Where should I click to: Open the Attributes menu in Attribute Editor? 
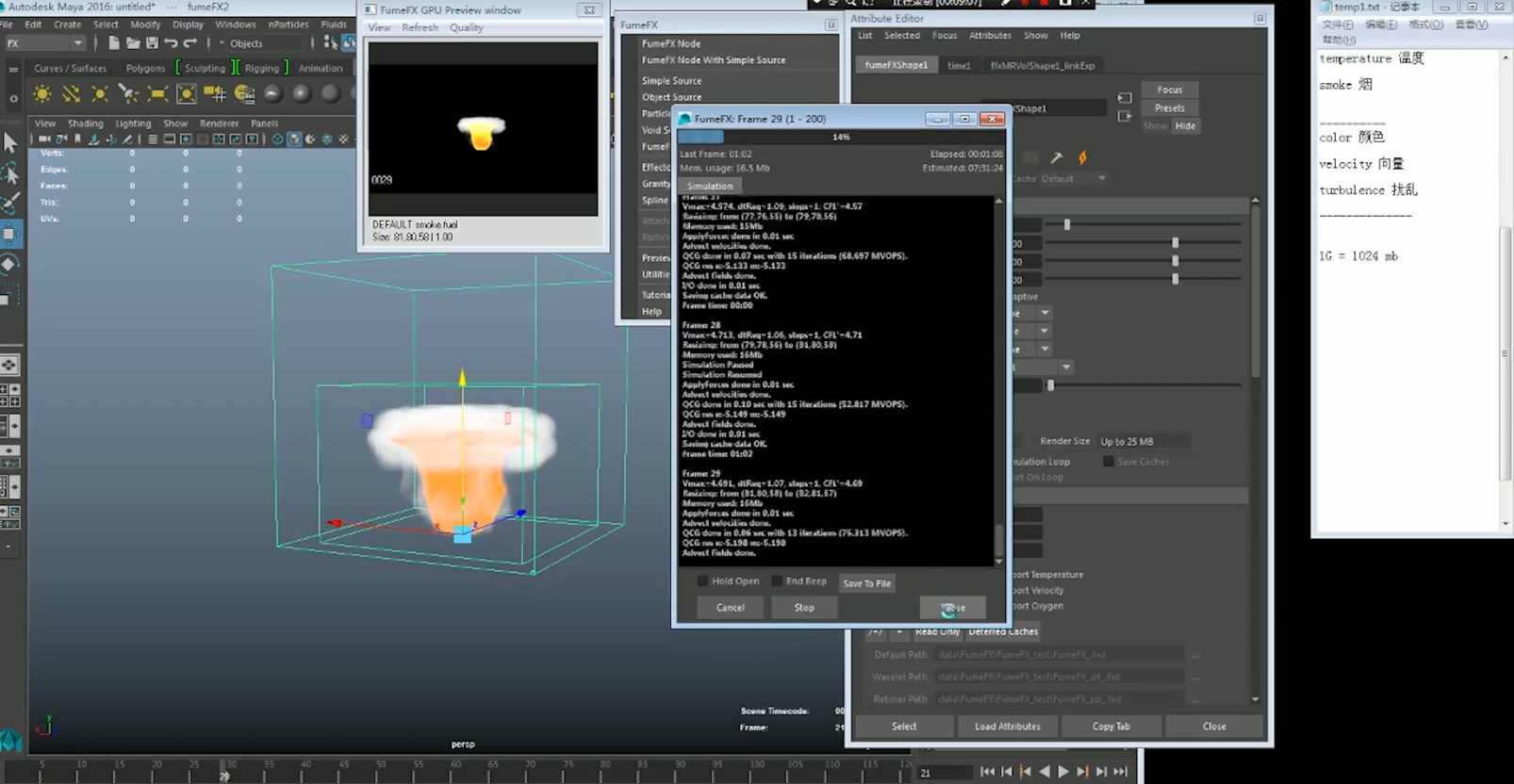(990, 36)
